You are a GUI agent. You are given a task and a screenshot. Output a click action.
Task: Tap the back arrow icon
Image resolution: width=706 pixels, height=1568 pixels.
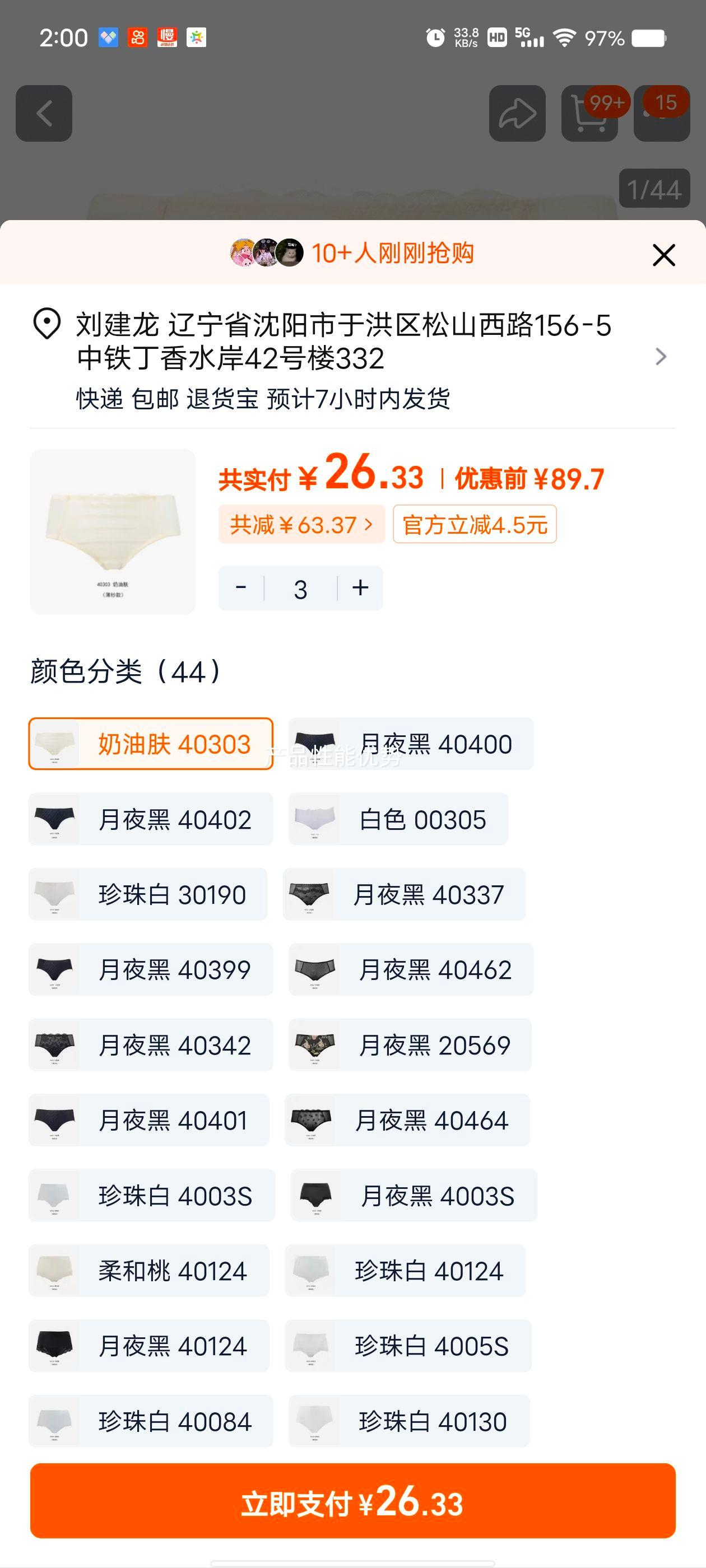[44, 113]
